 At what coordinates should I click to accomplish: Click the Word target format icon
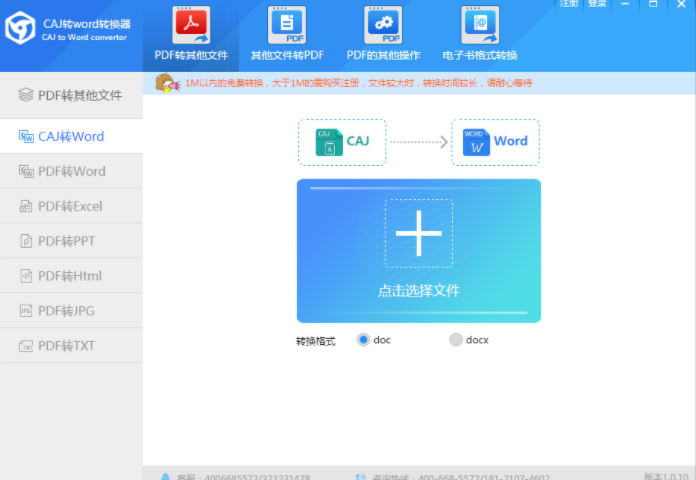pyautogui.click(x=477, y=142)
